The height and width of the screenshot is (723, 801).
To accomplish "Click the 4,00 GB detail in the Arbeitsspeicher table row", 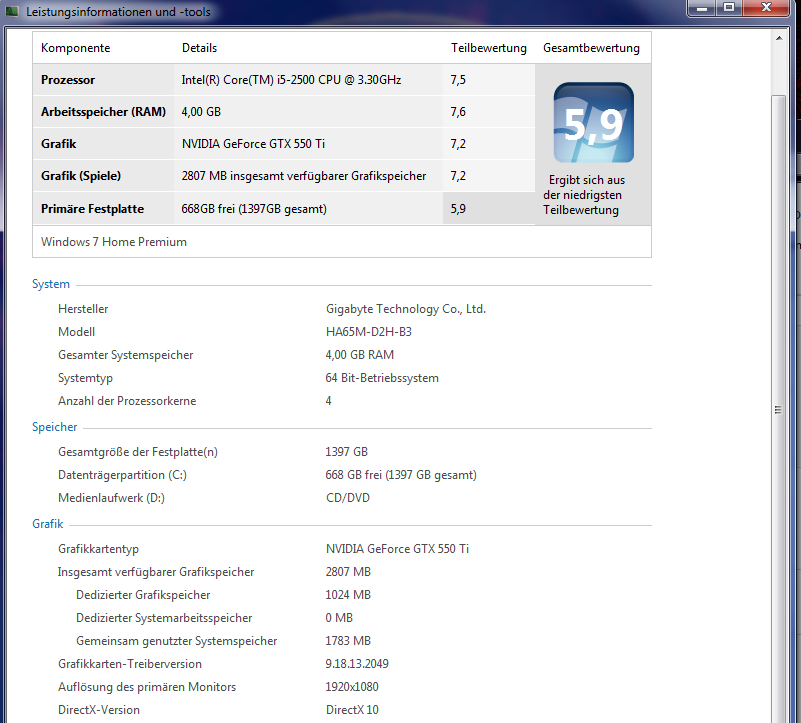I will (x=201, y=112).
